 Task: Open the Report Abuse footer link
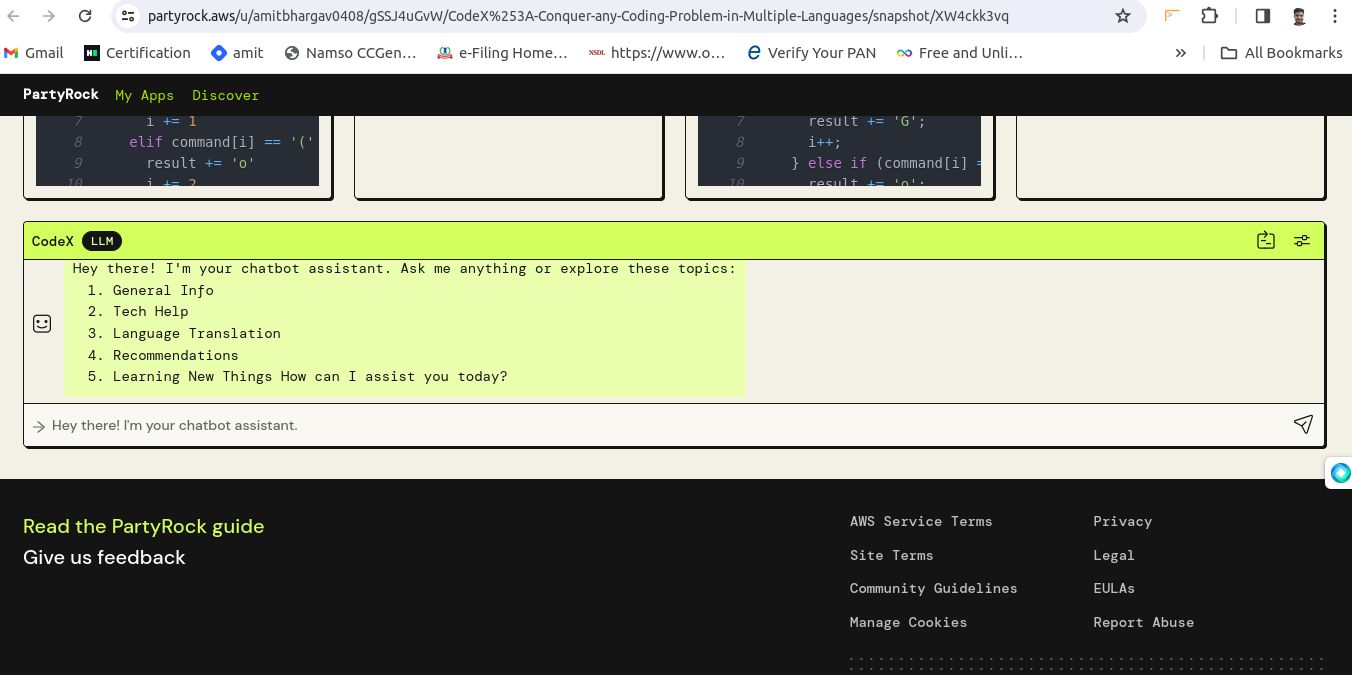coord(1143,622)
